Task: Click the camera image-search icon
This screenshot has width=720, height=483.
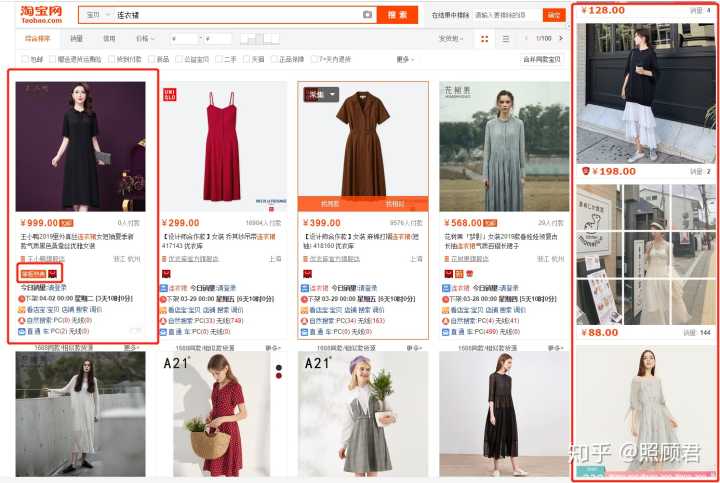Action: 367,15
